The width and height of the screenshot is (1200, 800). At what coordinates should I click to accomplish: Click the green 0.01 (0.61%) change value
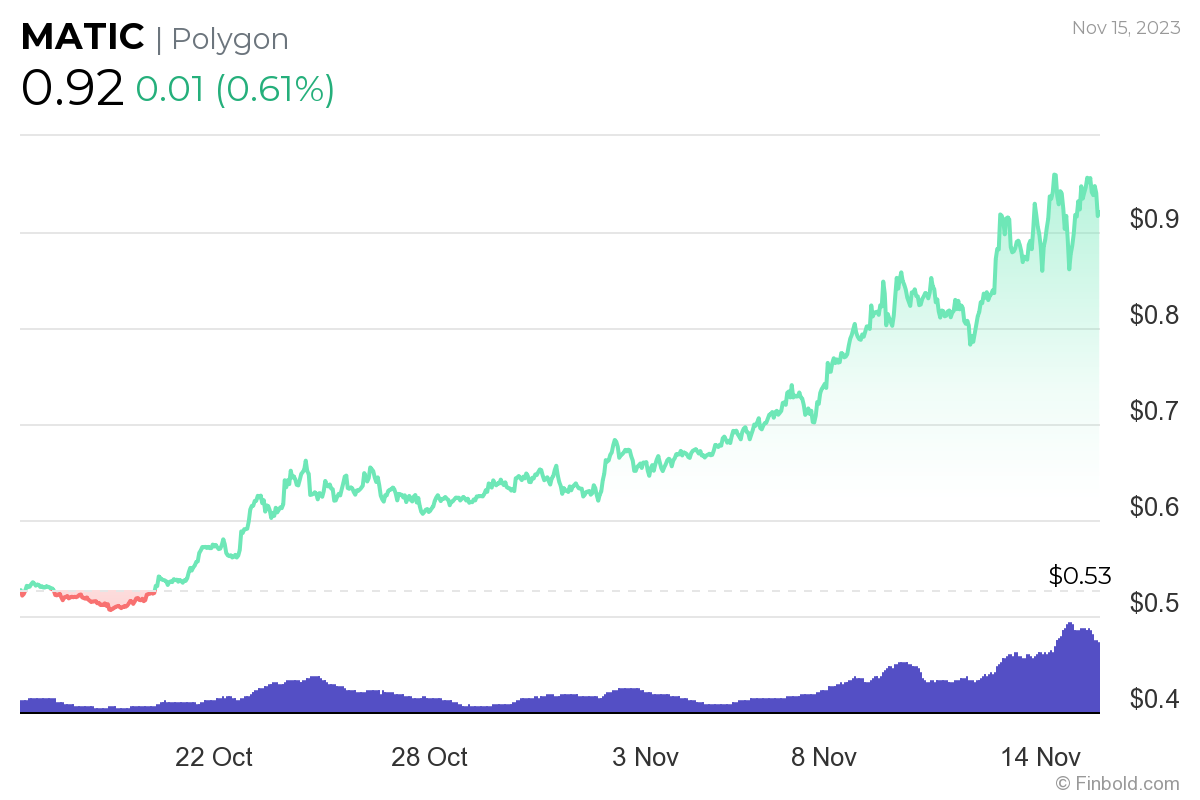235,89
